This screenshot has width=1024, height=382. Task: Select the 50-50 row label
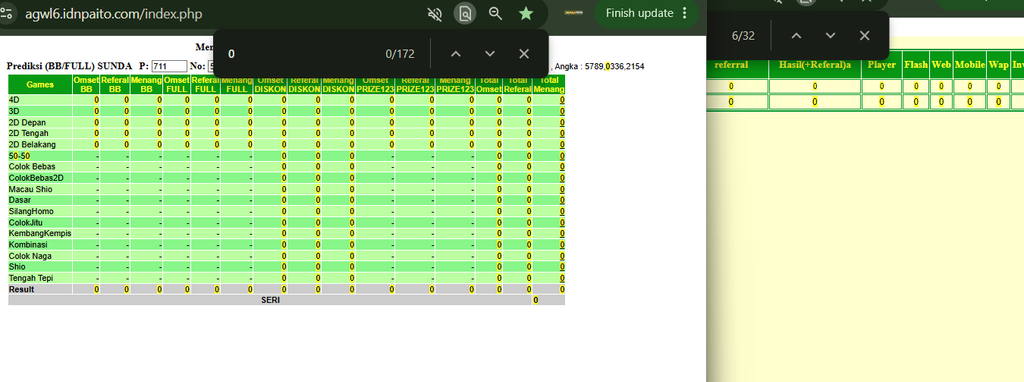(19, 156)
